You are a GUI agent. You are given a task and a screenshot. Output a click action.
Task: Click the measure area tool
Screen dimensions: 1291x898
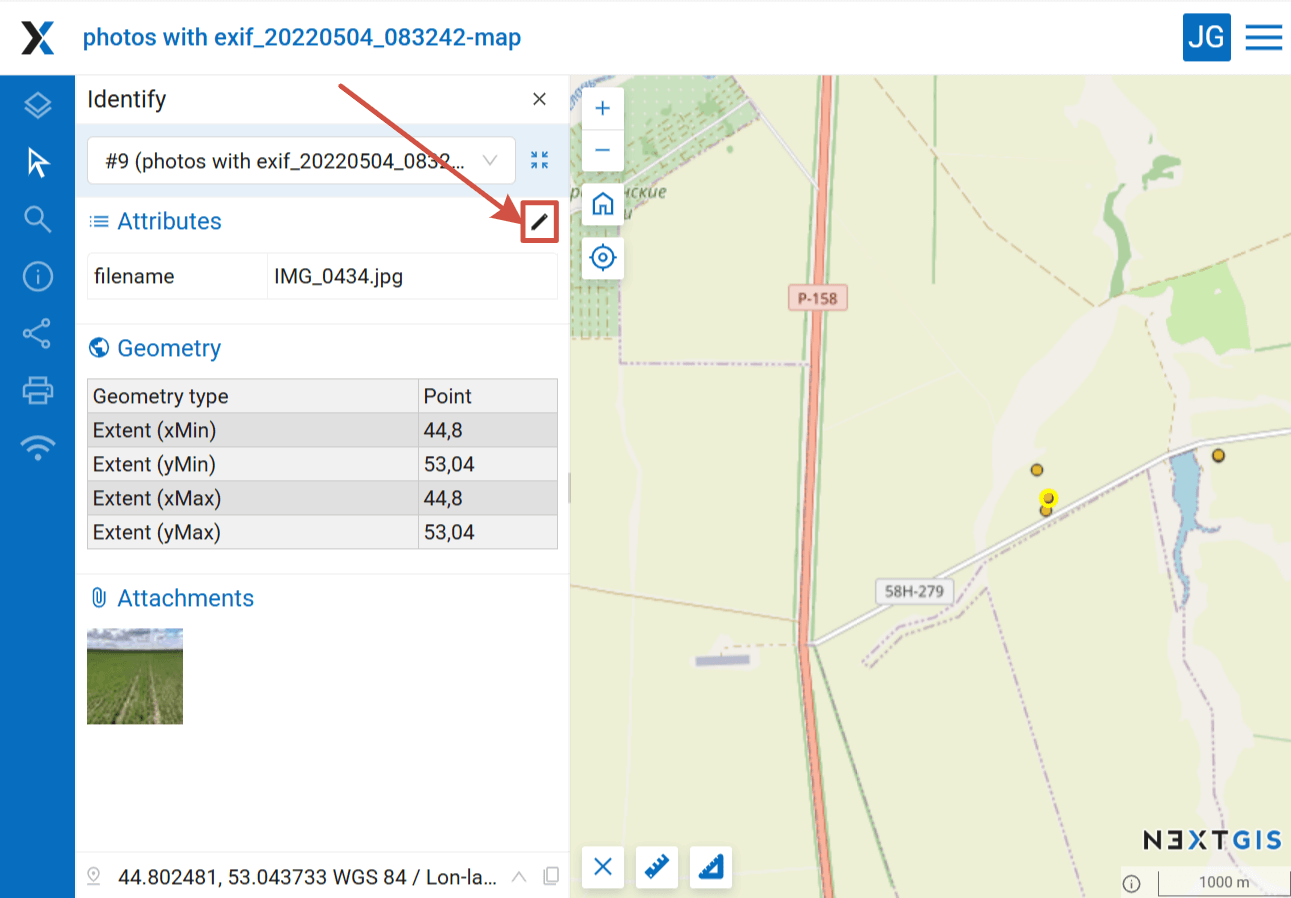711,867
